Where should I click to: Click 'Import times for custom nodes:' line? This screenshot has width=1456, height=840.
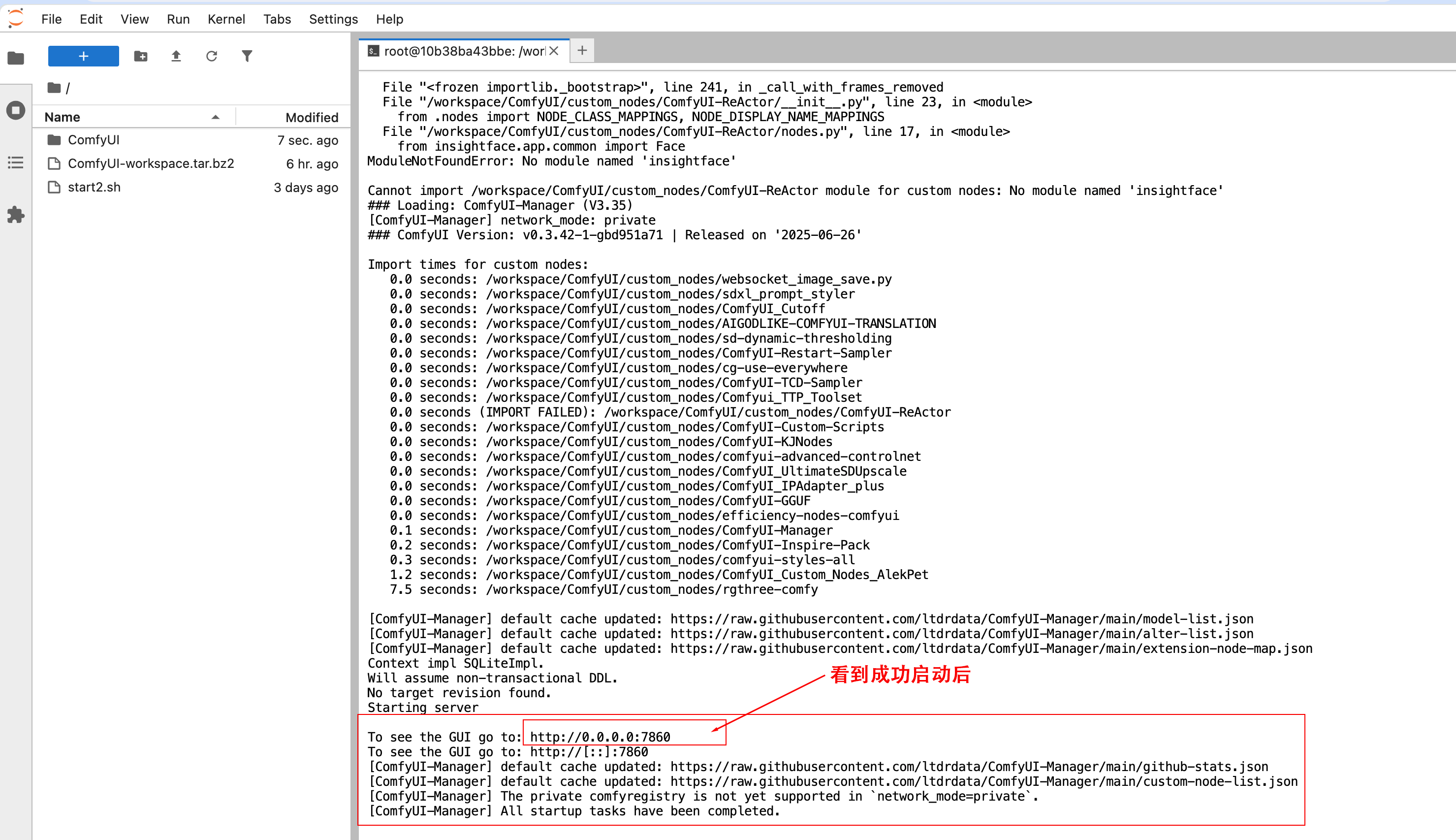click(477, 264)
